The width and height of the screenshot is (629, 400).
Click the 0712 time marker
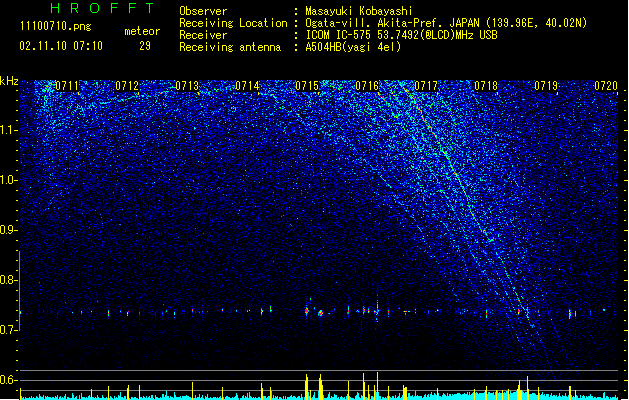click(x=127, y=86)
